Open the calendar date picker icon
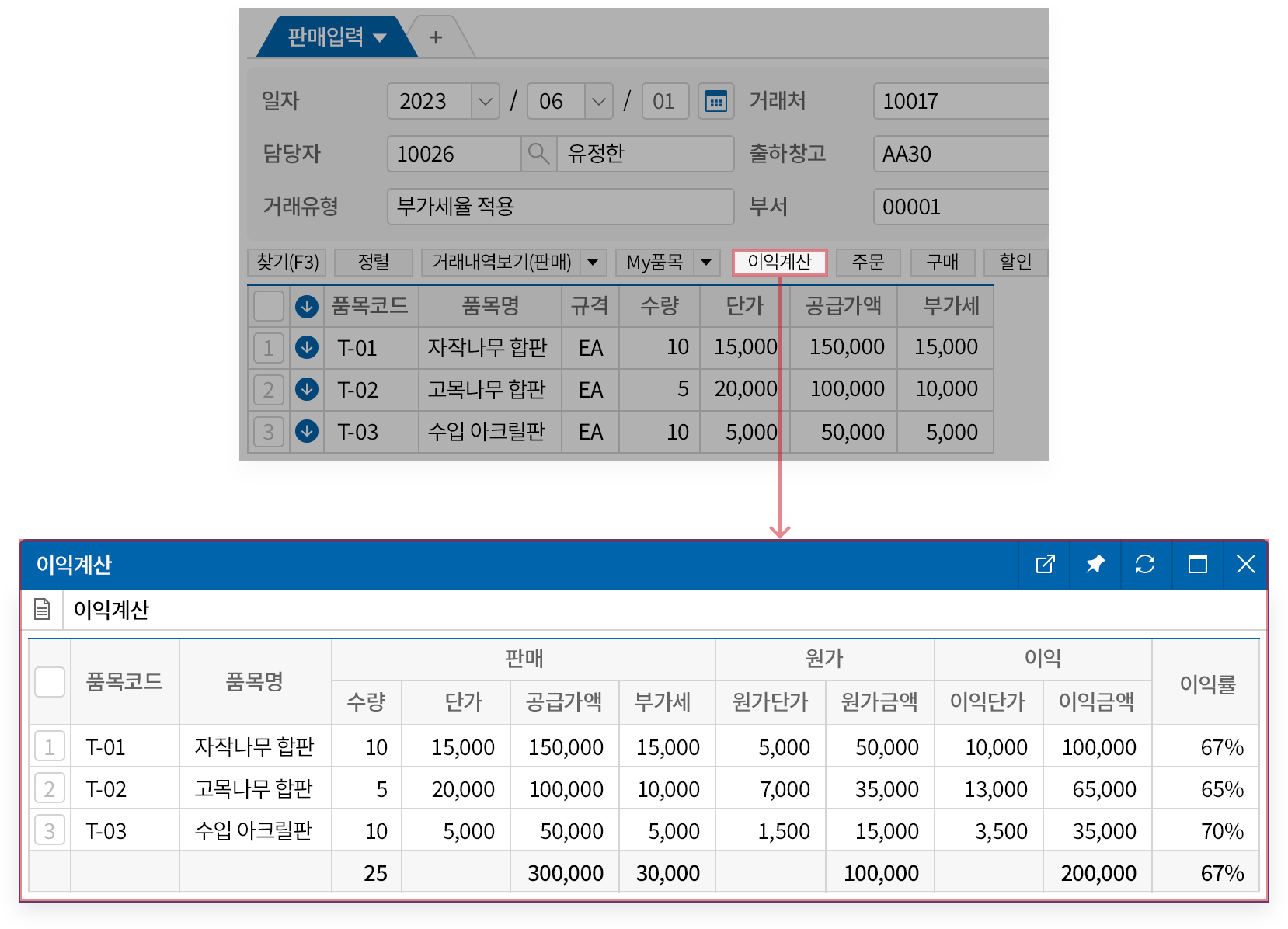This screenshot has width=1288, height=929. (715, 102)
